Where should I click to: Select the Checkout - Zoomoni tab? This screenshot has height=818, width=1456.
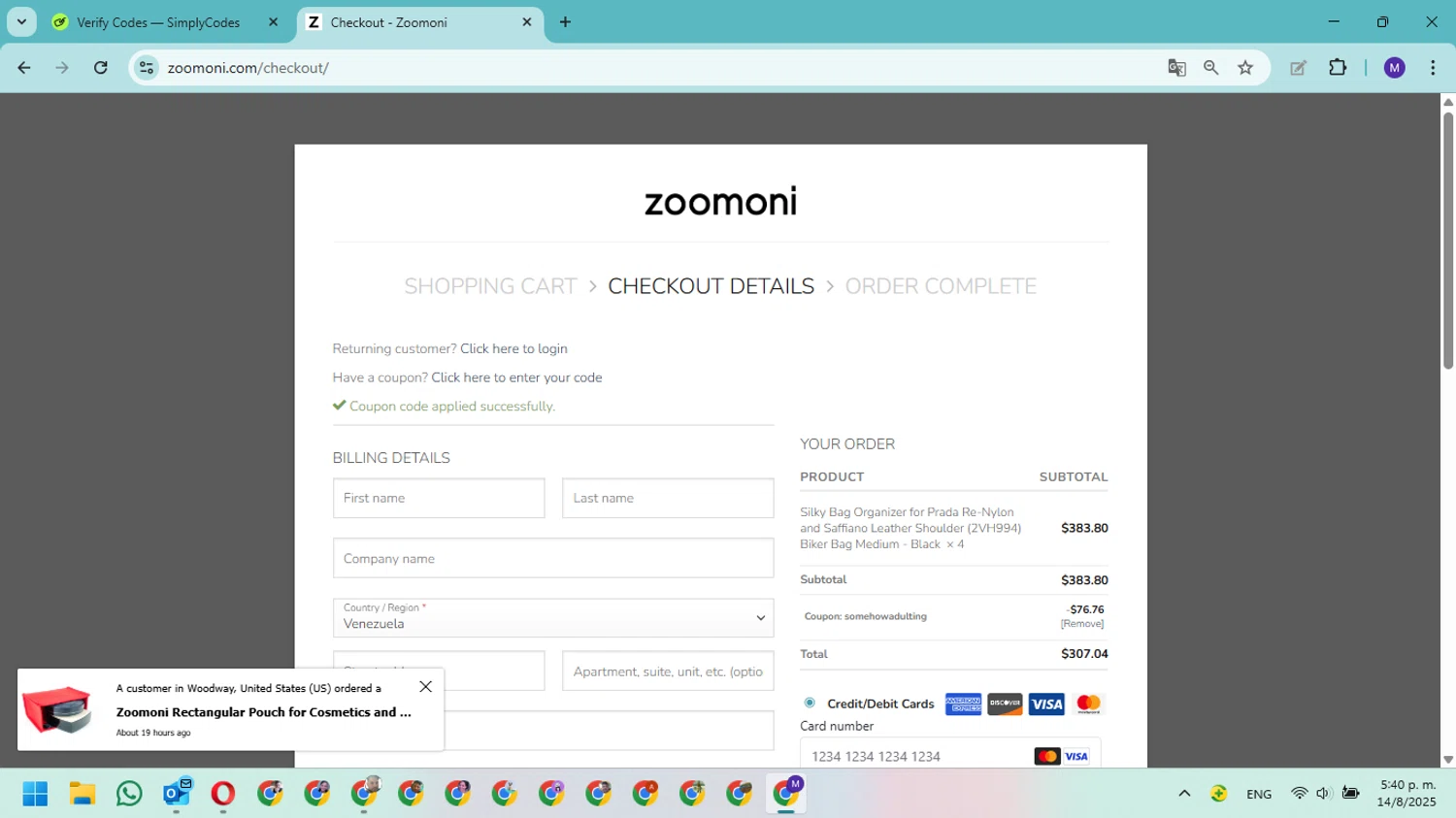click(x=389, y=22)
